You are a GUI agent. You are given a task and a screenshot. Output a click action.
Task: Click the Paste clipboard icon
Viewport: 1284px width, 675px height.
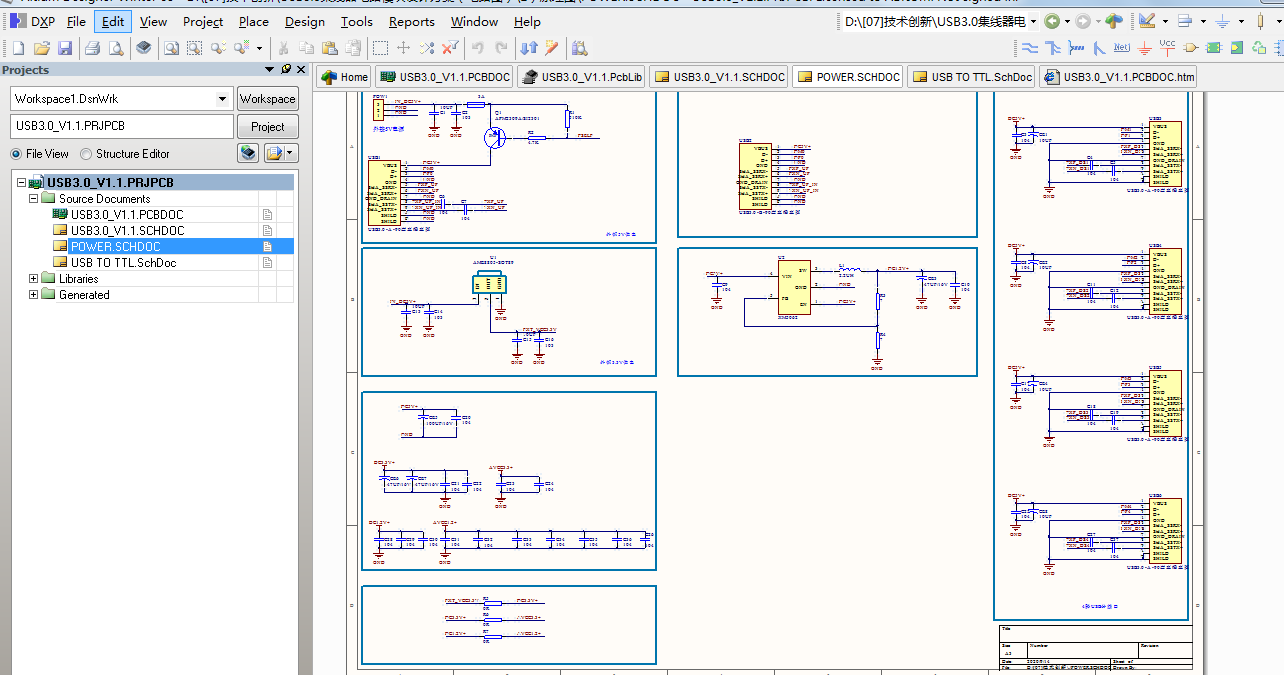[329, 47]
